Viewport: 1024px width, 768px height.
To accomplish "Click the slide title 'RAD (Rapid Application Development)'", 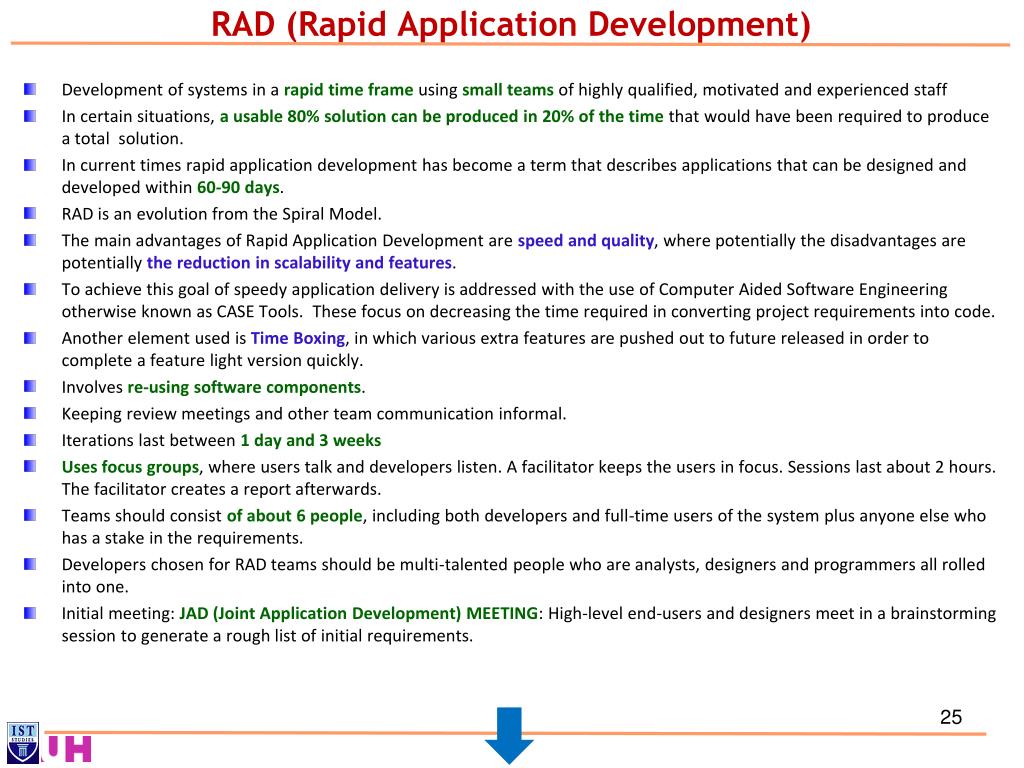I will click(511, 24).
